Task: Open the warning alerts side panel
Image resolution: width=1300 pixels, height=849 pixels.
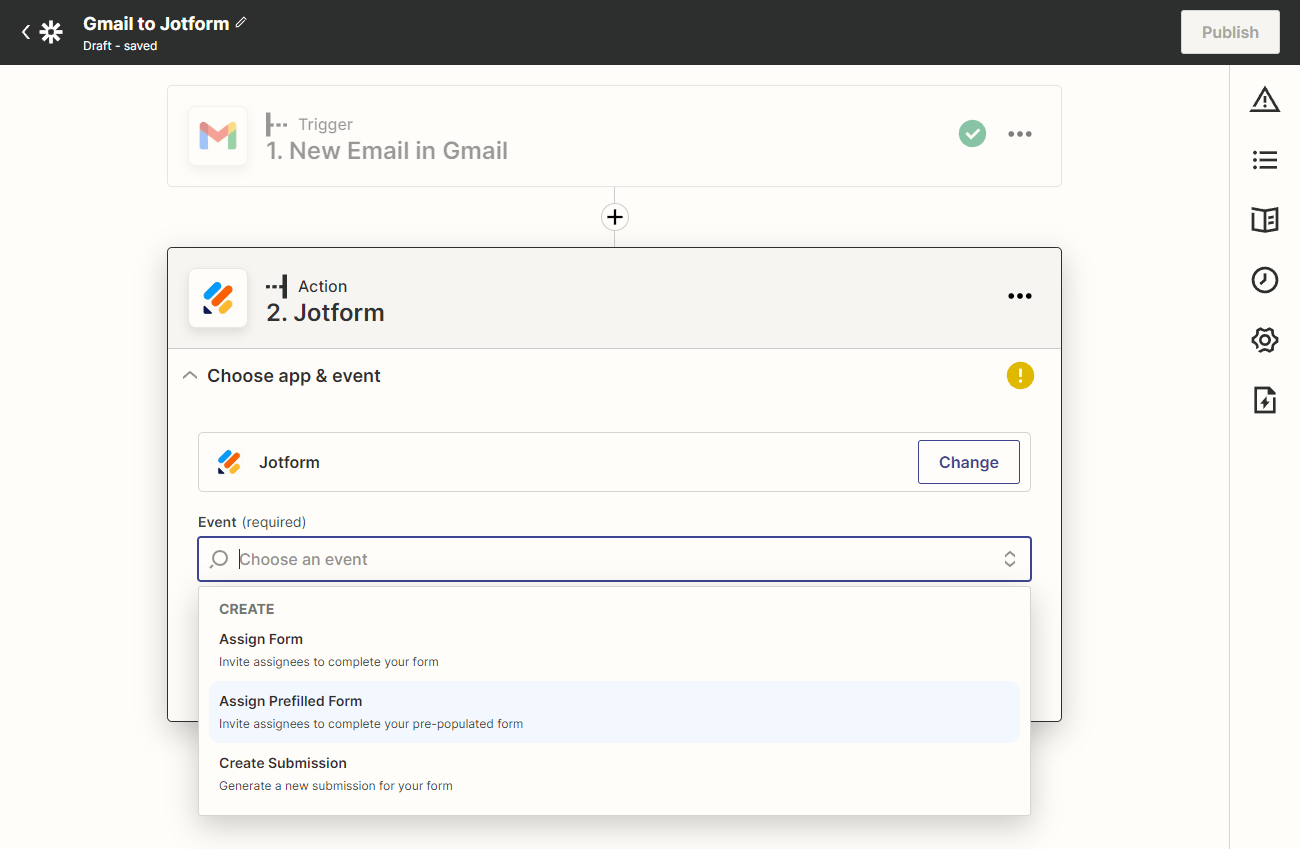Action: coord(1264,100)
